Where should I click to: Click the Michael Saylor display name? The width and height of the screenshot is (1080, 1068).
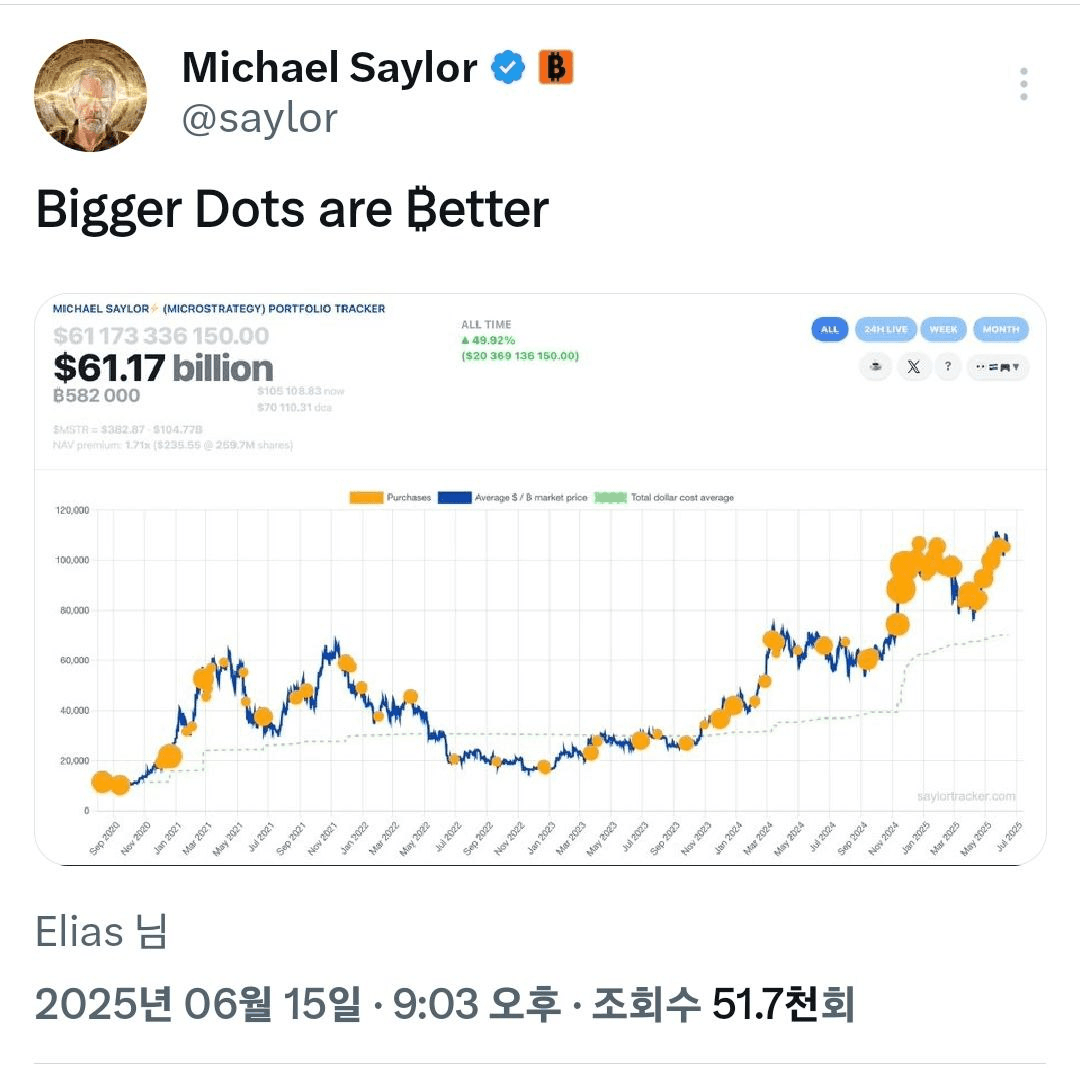click(329, 67)
